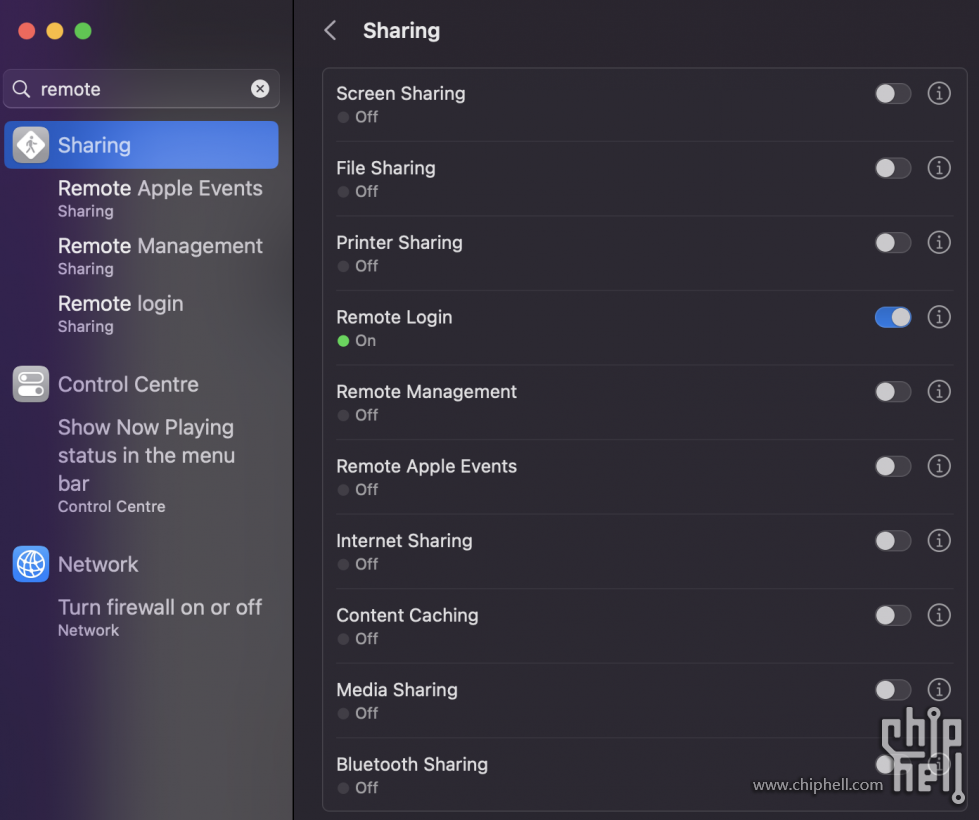Click inside the remote search field
The width and height of the screenshot is (979, 820).
pyautogui.click(x=140, y=89)
